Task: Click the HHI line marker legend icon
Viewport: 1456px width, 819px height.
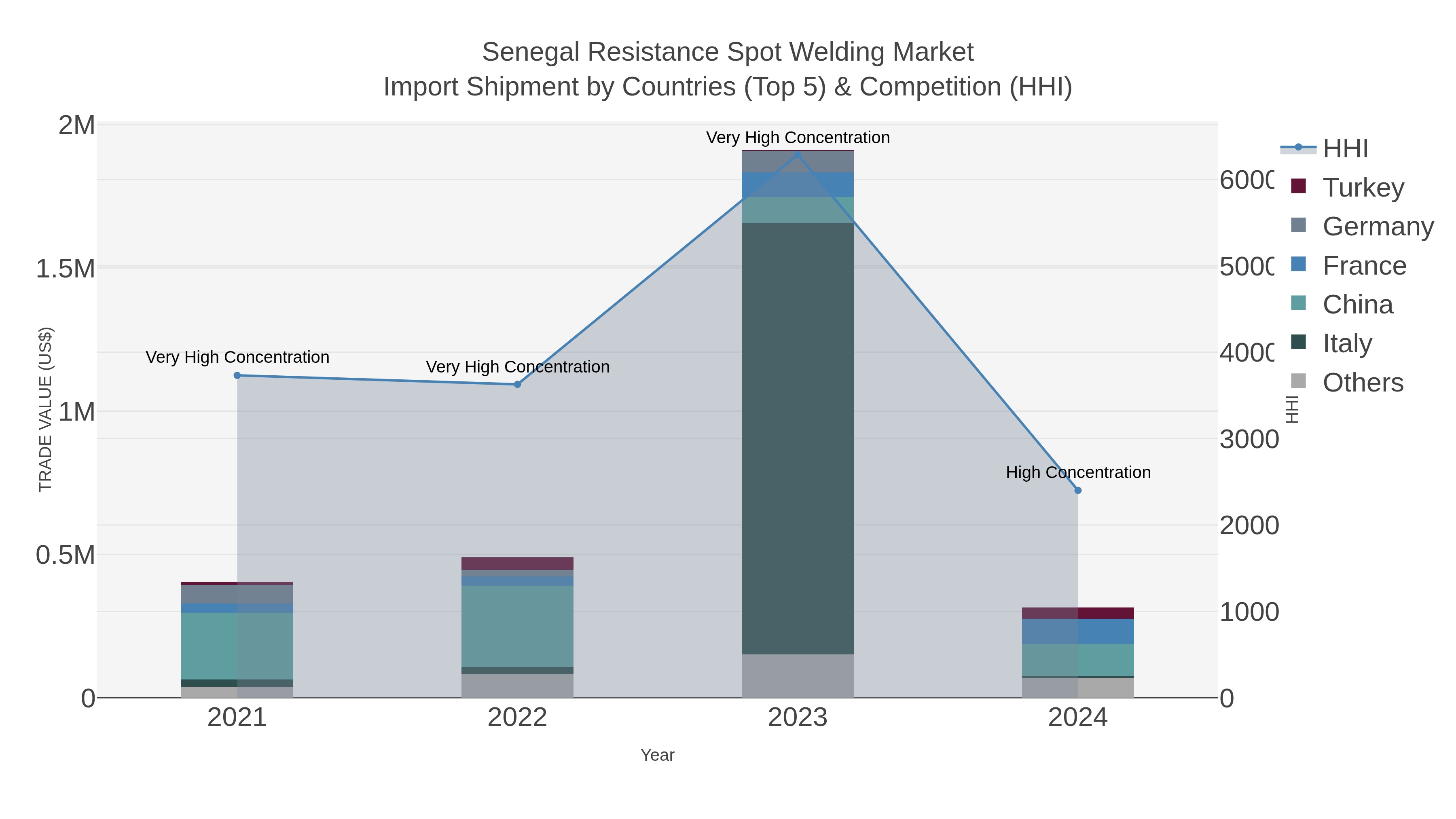Action: coord(1298,148)
